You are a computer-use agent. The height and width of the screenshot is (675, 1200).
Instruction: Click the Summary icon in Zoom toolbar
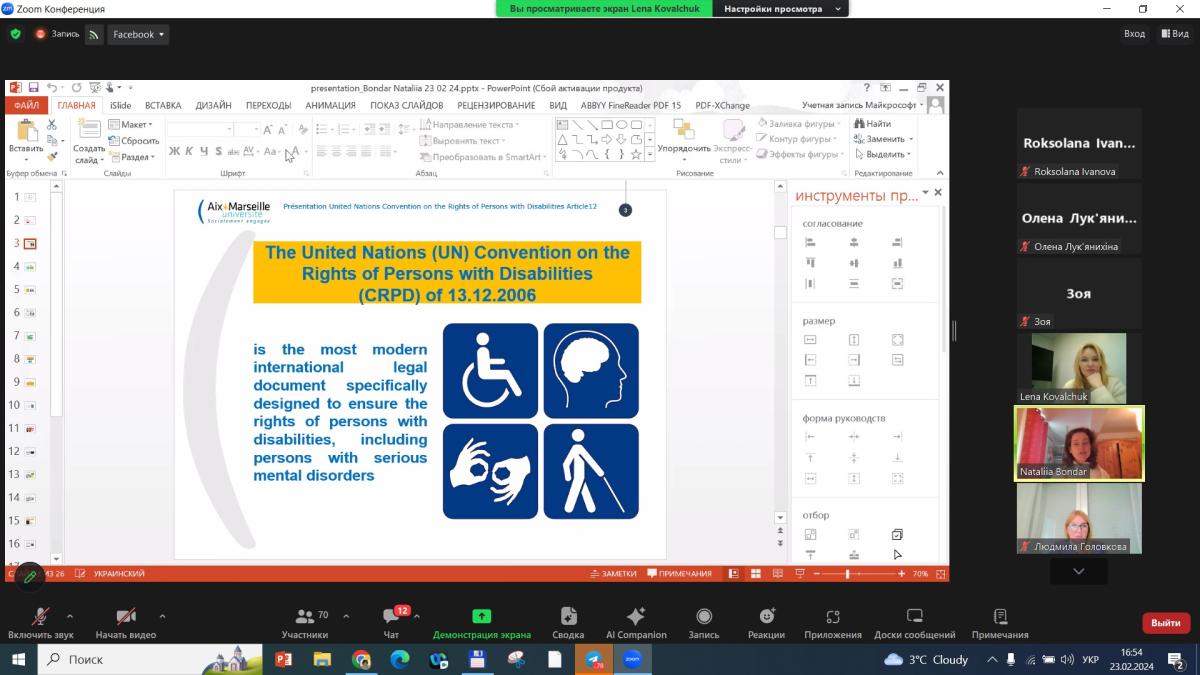point(568,623)
